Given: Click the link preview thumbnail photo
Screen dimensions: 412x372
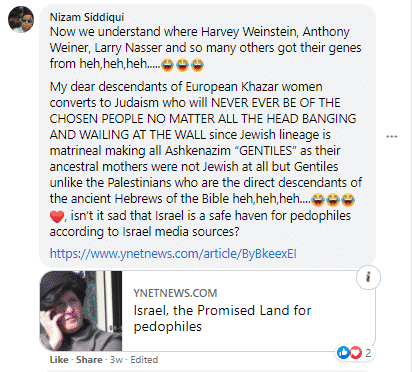Looking at the screenshot, I should click(81, 311).
